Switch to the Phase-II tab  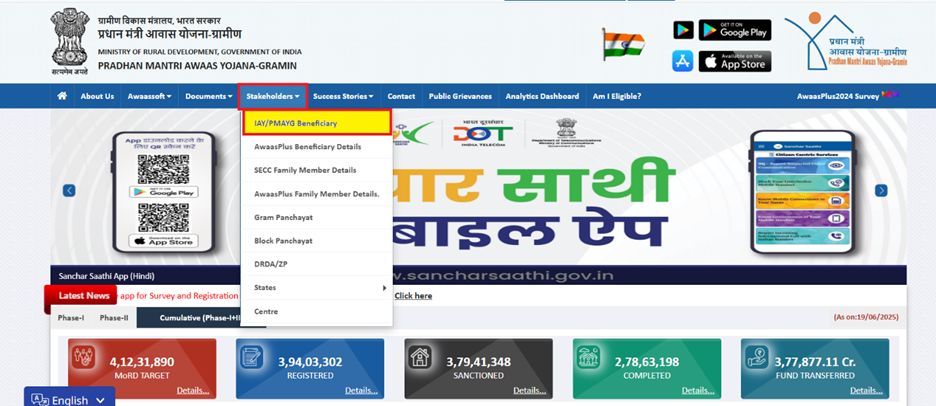point(113,318)
